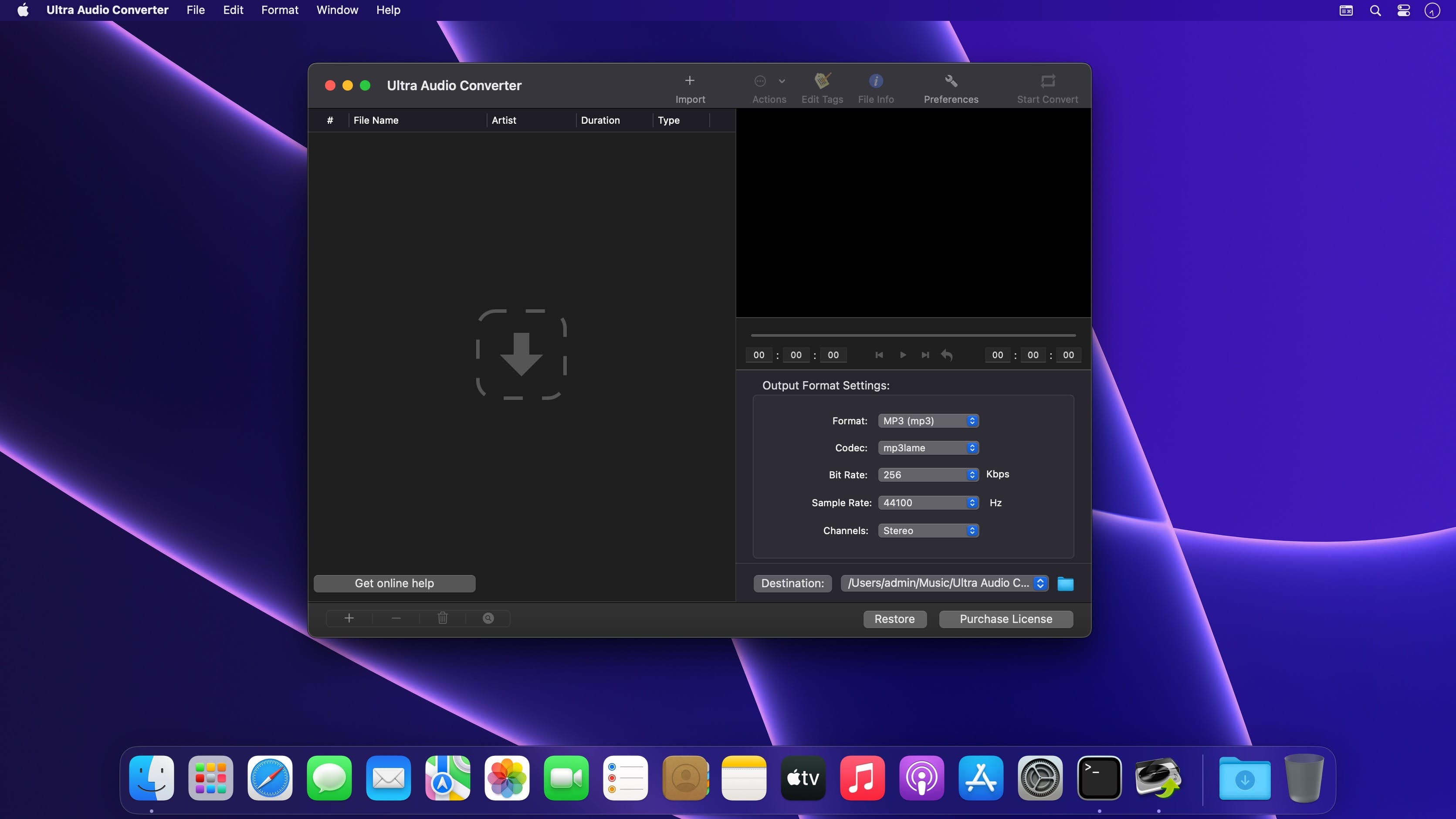
Task: Sort by Type column header
Action: (681, 120)
